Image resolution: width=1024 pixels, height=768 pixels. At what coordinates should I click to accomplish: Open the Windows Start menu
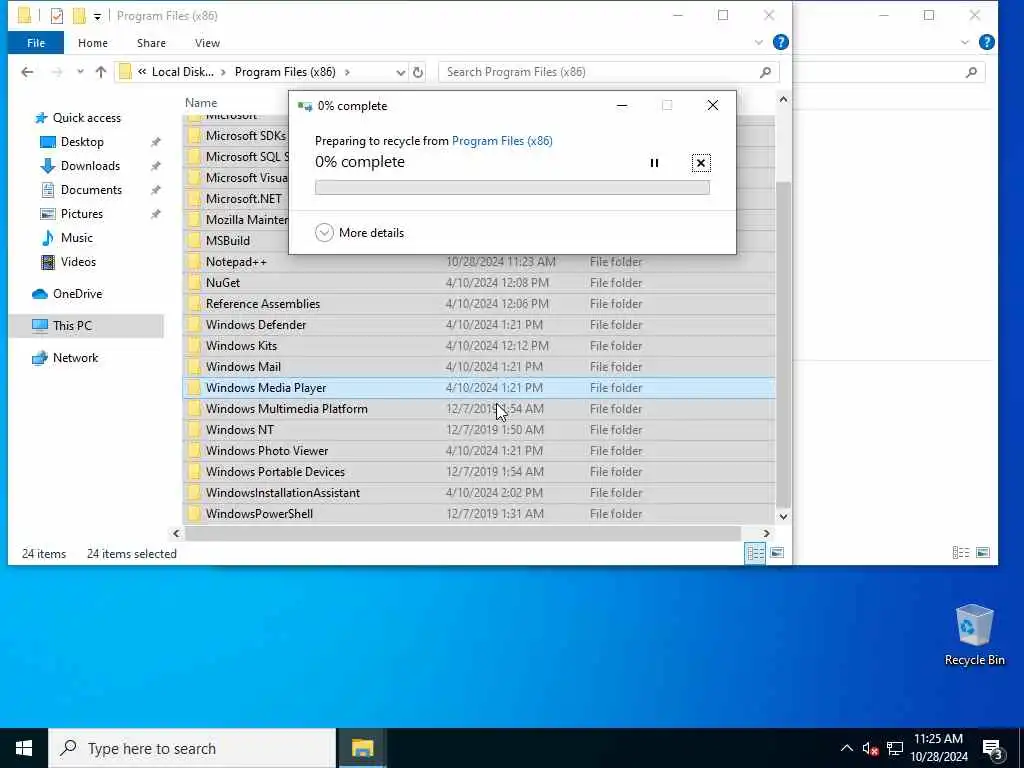[24, 748]
